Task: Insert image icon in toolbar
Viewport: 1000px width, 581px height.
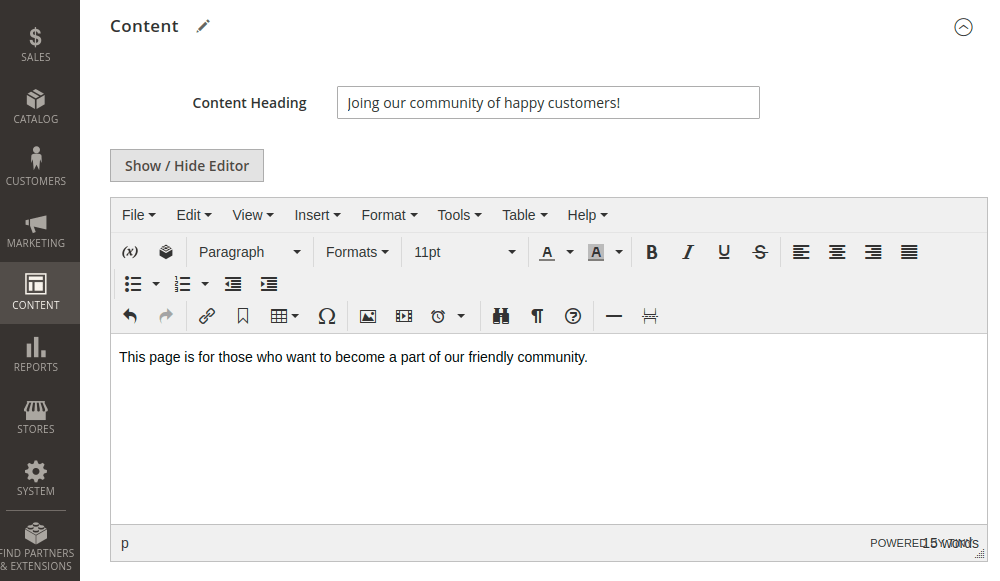Action: 368,316
